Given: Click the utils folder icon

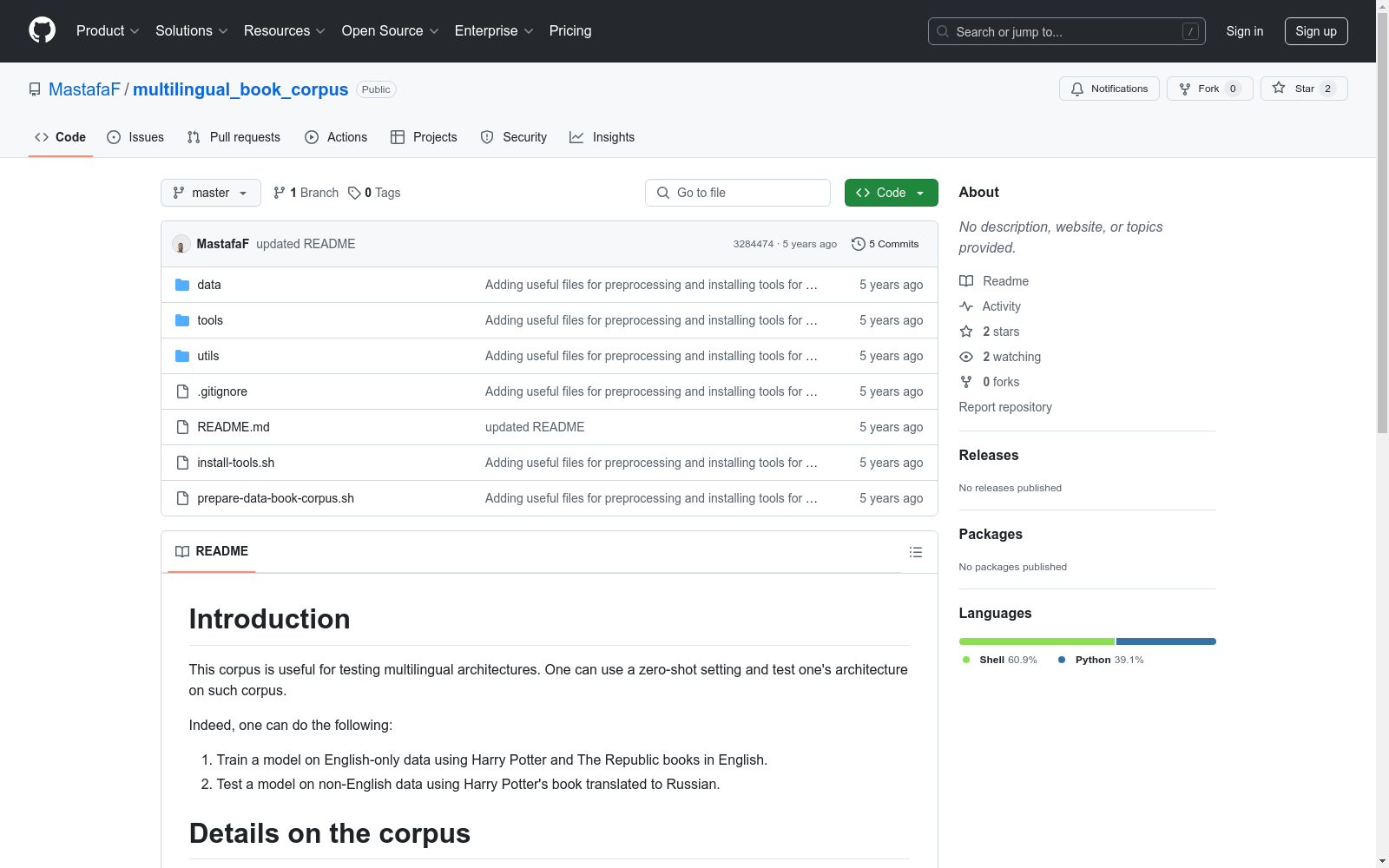Looking at the screenshot, I should tap(182, 356).
